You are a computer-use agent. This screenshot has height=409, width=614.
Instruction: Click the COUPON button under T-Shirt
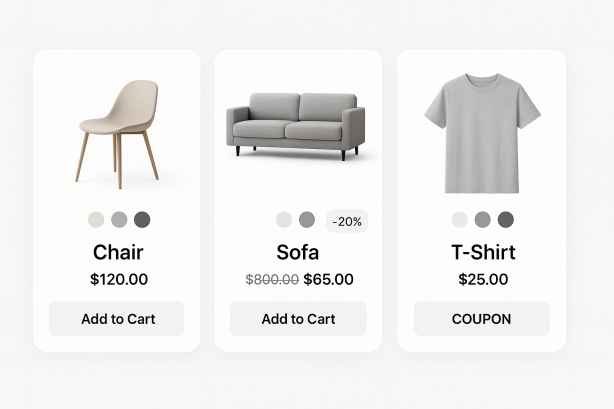(x=482, y=319)
